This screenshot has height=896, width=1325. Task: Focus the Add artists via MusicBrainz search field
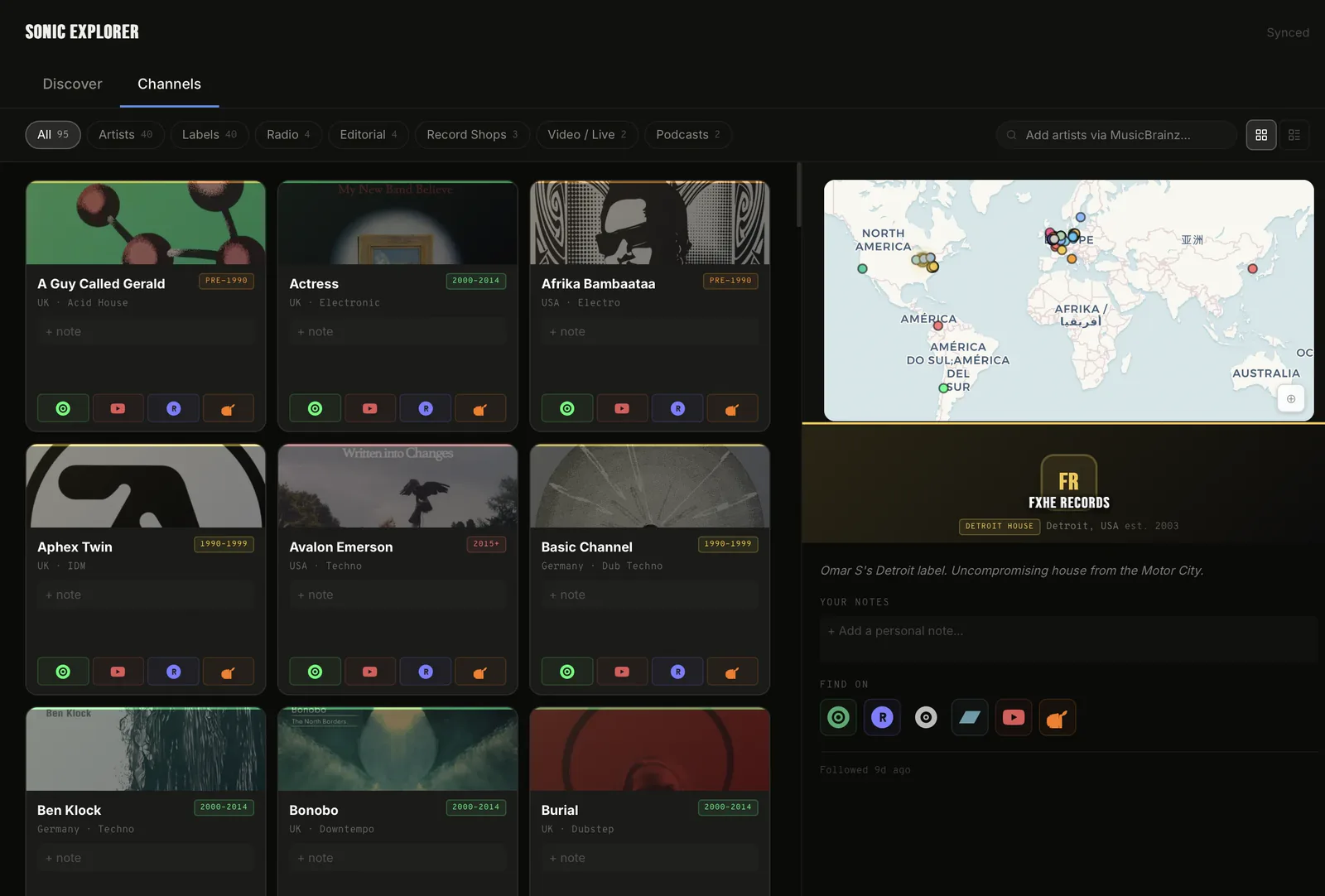1116,135
